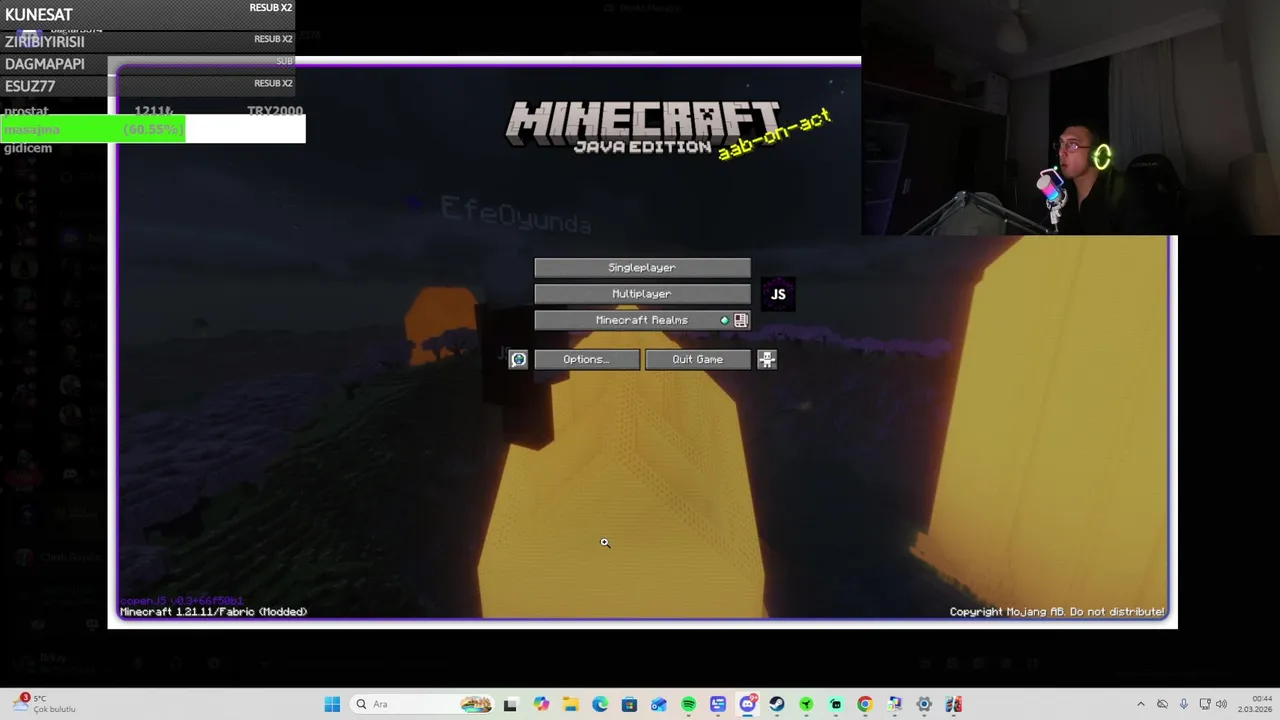Open the network tray icon
This screenshot has width=1280, height=720.
click(1205, 704)
